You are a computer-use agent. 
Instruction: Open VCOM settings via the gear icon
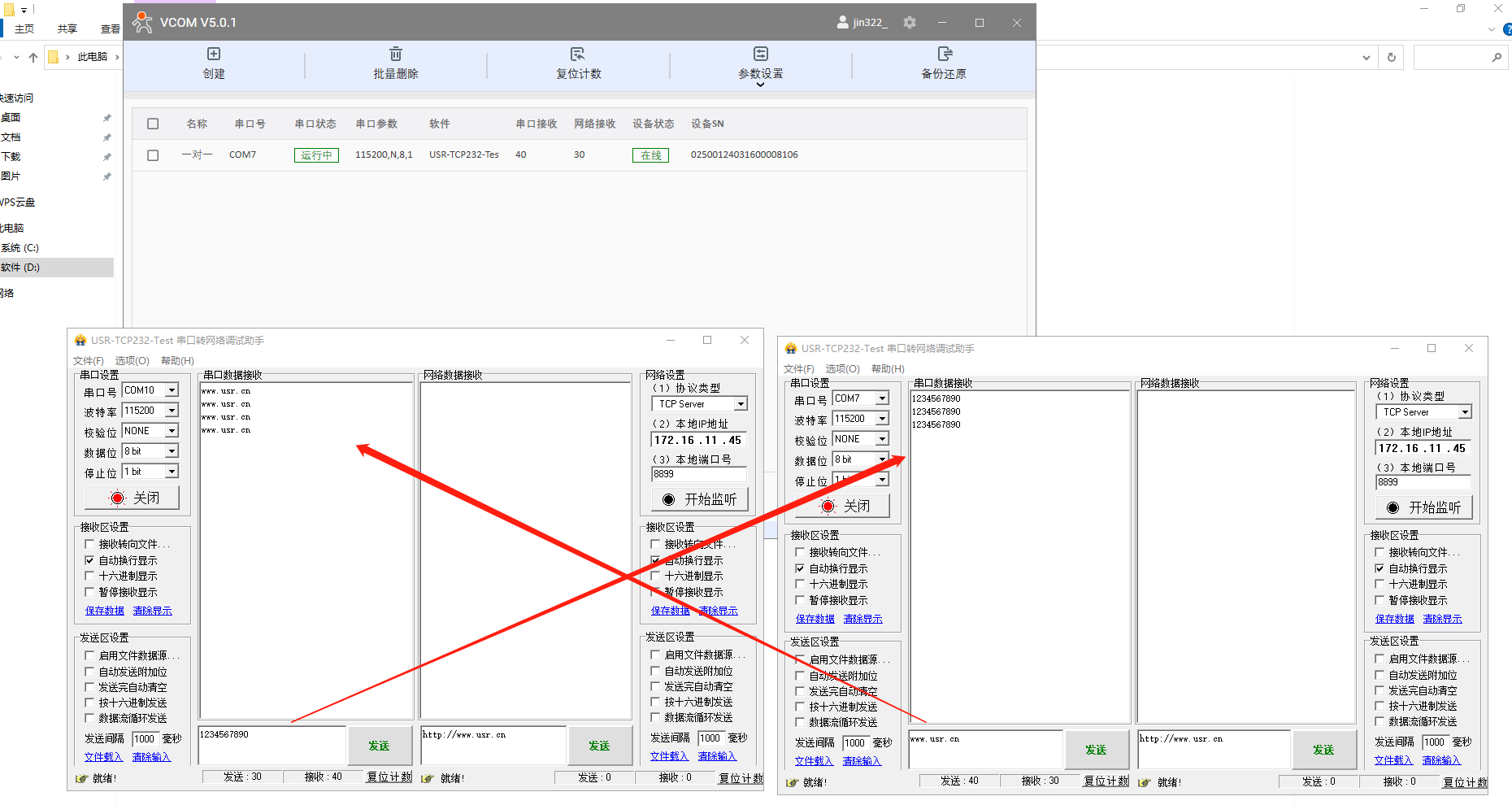(910, 23)
